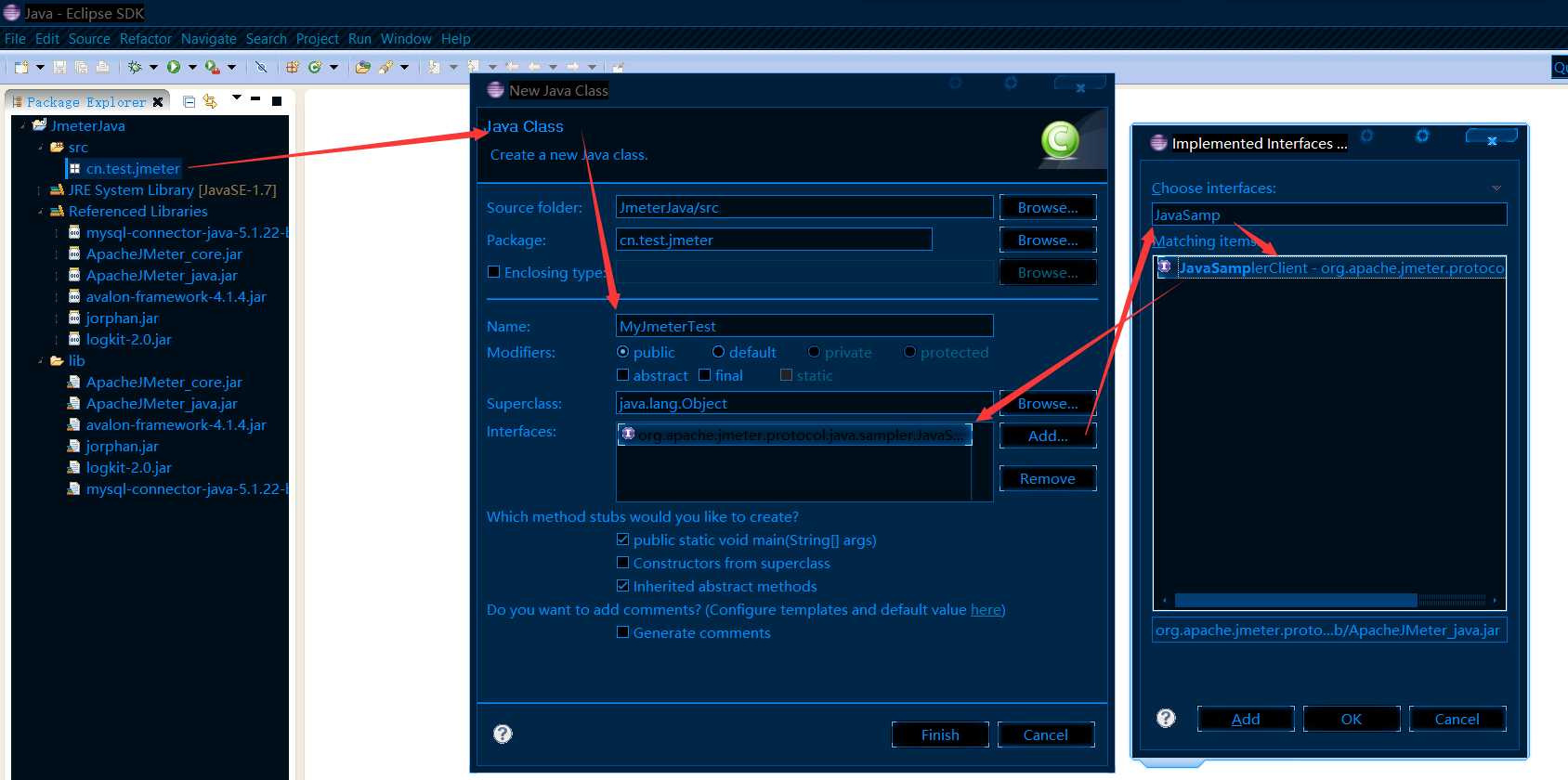The height and width of the screenshot is (780, 1568).
Task: Click the Save toolbar icon
Action: [x=59, y=67]
